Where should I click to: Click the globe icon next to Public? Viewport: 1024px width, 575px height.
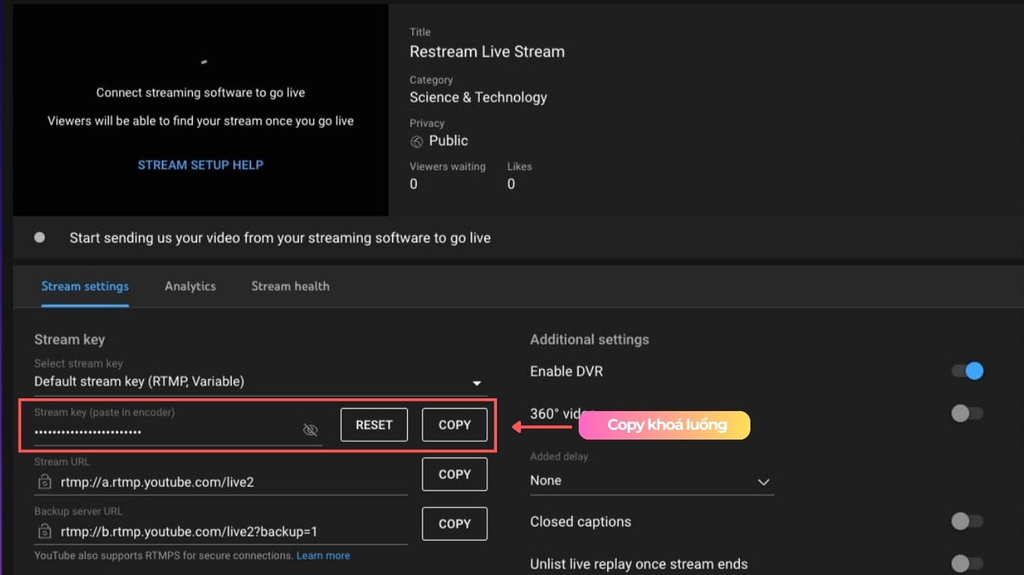pyautogui.click(x=416, y=141)
